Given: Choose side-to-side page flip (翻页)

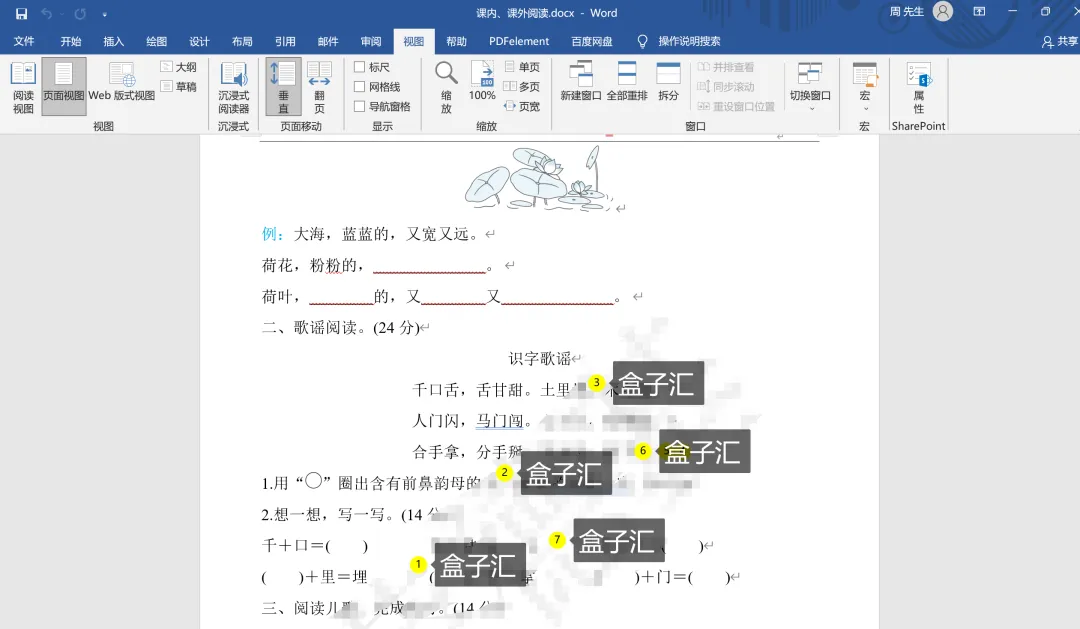Looking at the screenshot, I should coord(319,86).
